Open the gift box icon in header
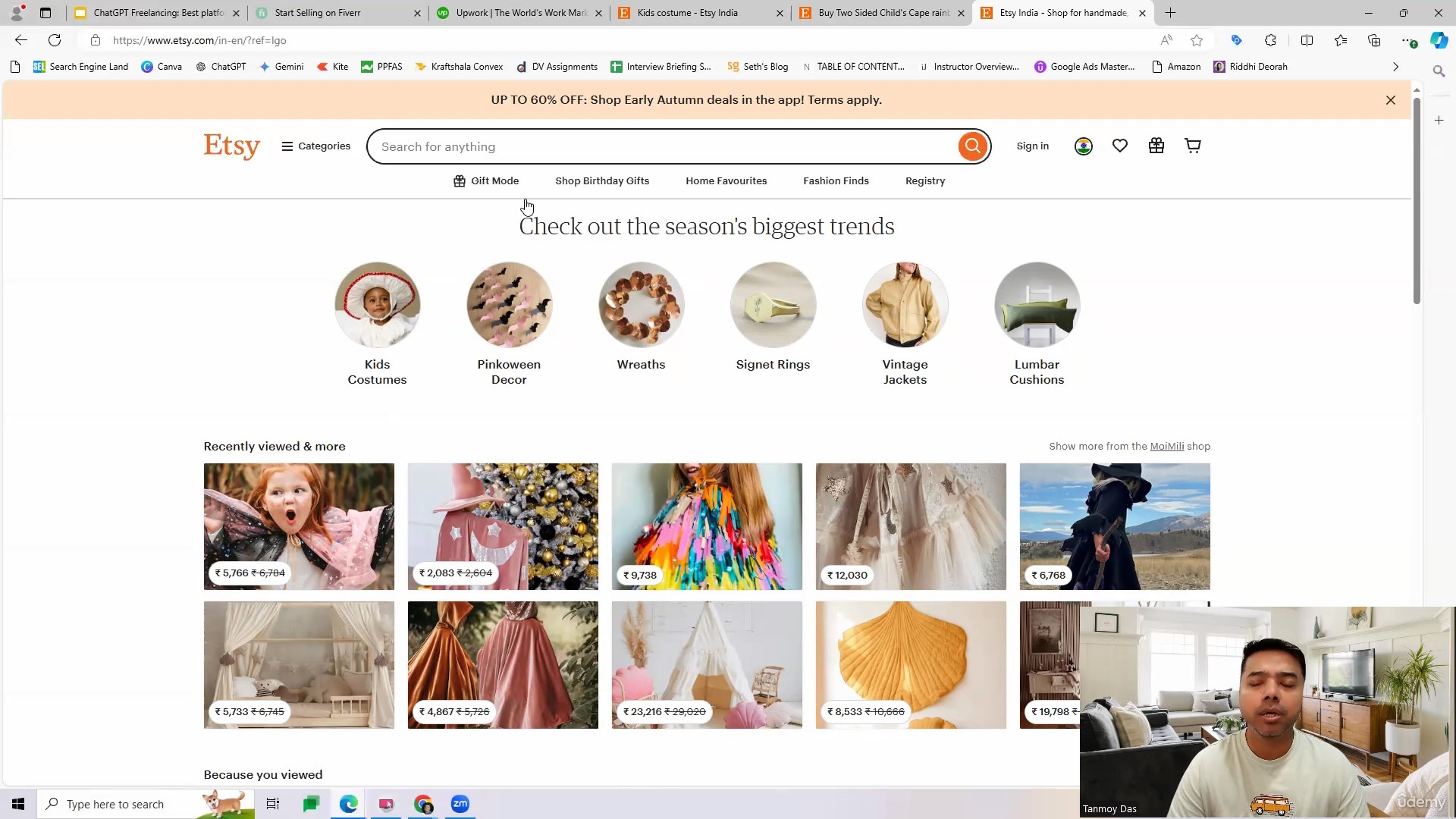Screen dimensions: 1456x819 (x=1156, y=146)
